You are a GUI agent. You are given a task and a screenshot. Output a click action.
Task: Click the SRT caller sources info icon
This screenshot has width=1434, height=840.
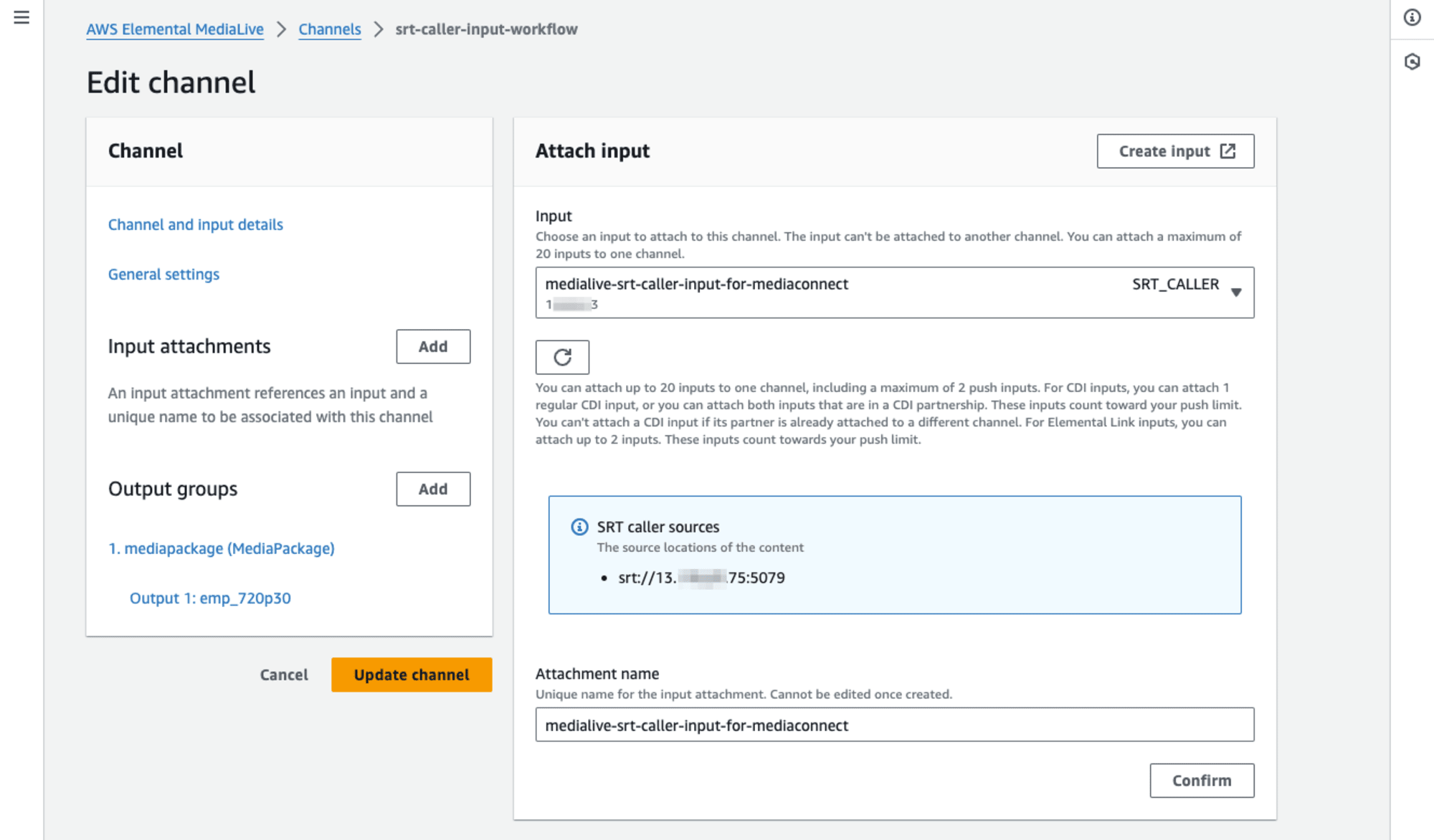pos(579,527)
